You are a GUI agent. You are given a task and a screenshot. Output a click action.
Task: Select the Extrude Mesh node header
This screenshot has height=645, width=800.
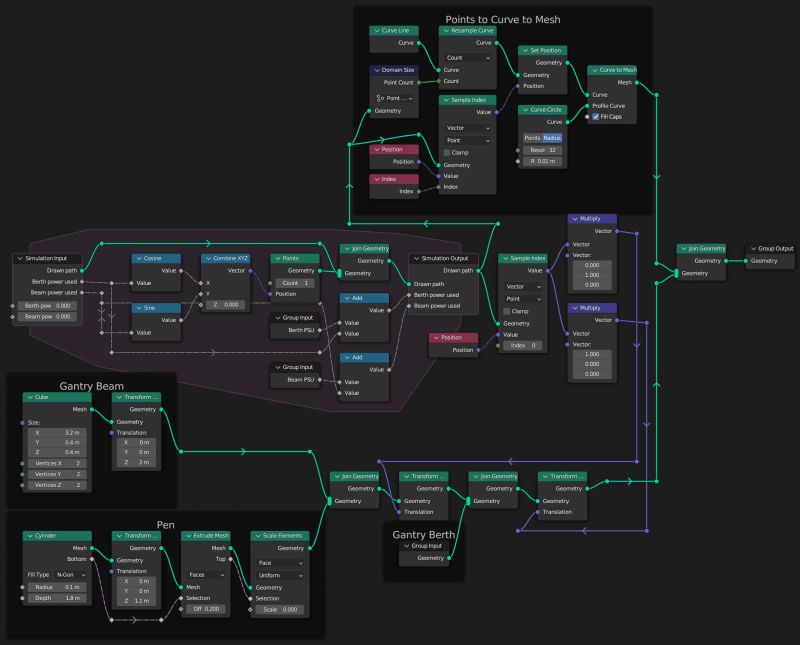point(206,535)
